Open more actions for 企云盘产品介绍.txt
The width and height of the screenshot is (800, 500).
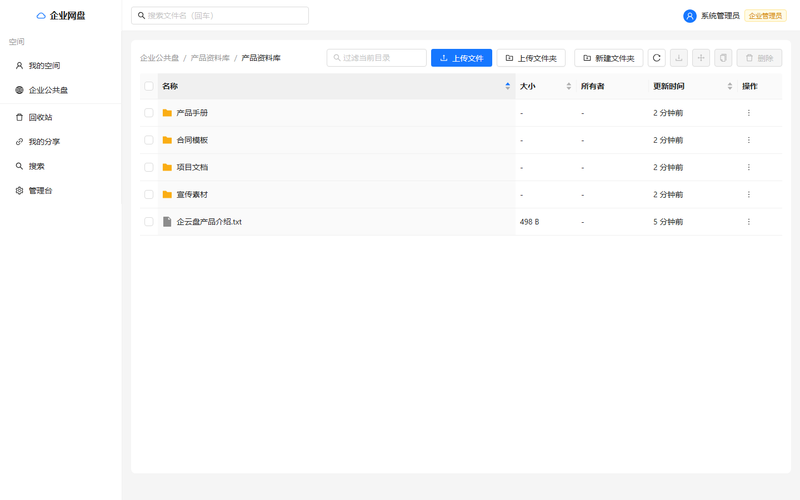(748, 221)
